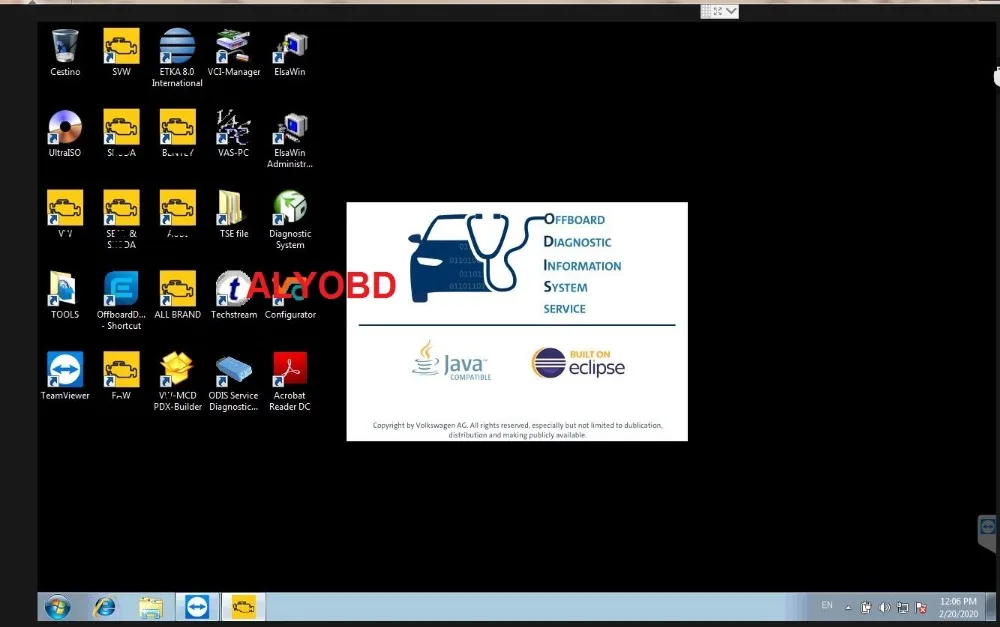Open the Skoda engine shortcut below SVW
Screen dimensions: 1000x627
121,133
